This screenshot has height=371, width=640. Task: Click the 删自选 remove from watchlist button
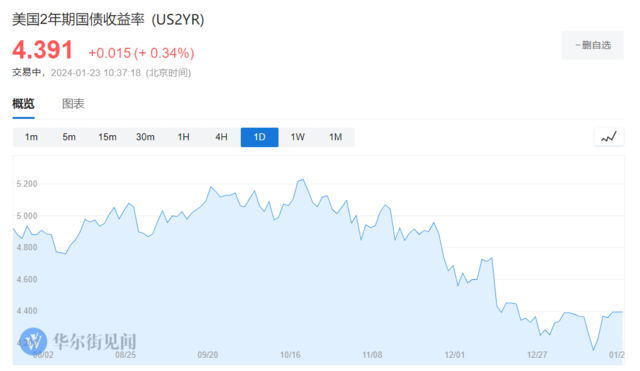[593, 45]
